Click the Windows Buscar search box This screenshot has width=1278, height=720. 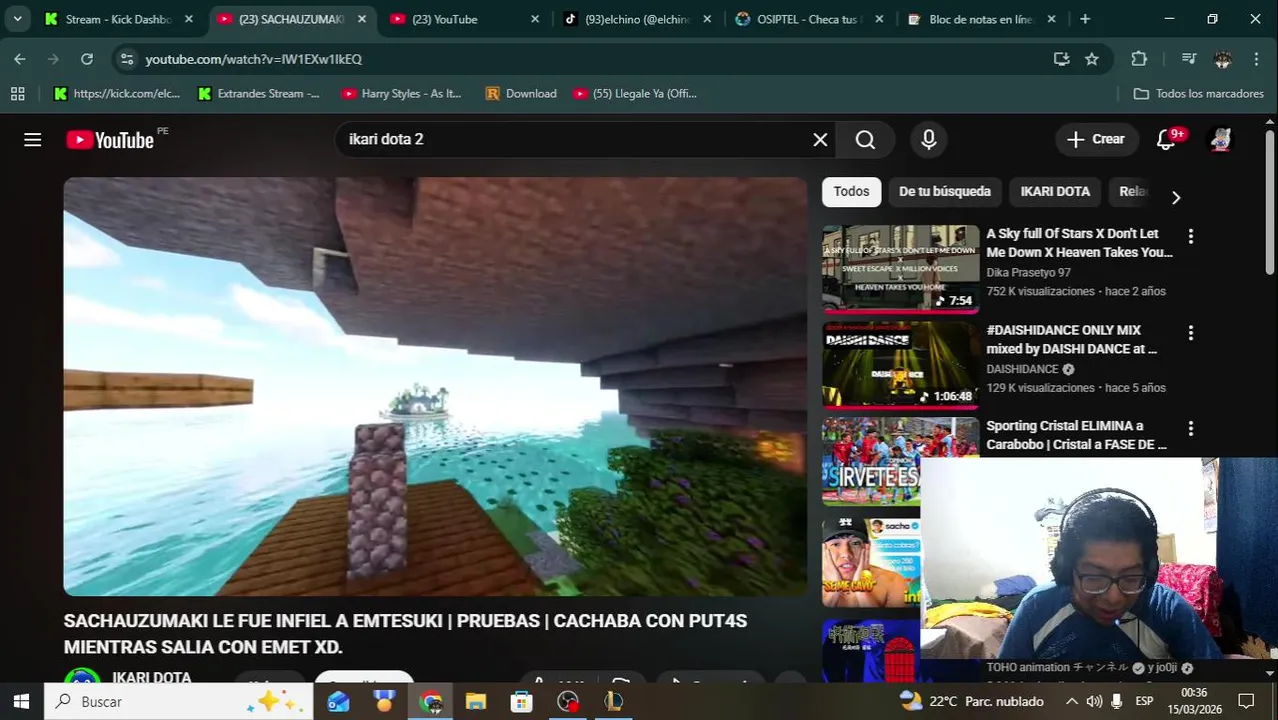[x=178, y=702]
